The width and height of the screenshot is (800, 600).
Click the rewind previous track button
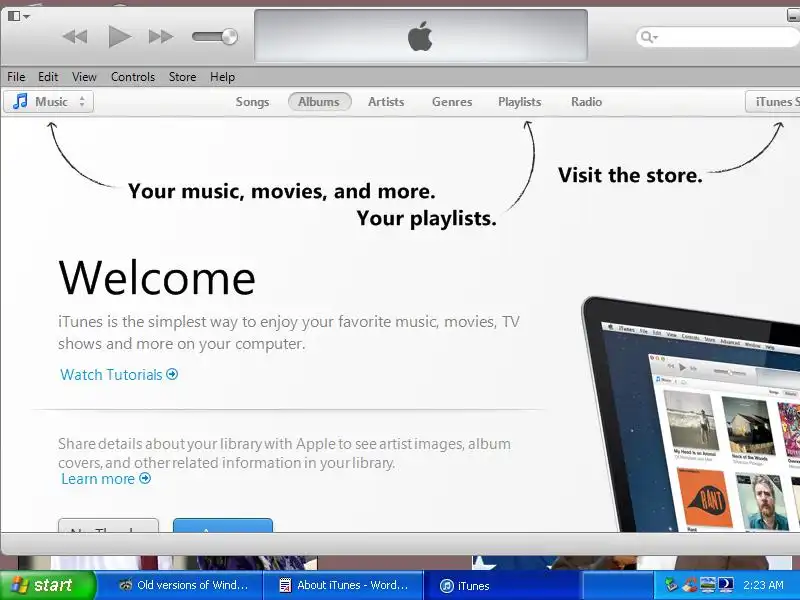pos(75,37)
